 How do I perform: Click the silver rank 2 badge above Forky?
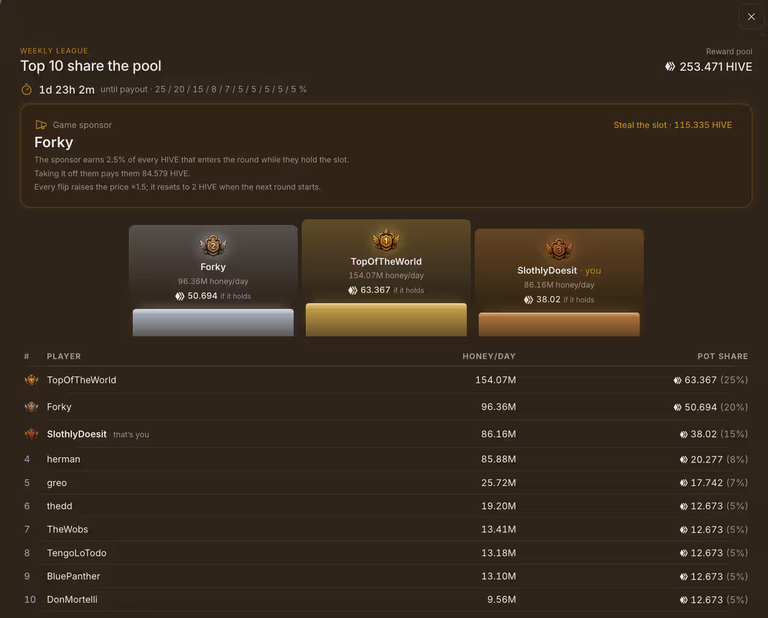(213, 245)
